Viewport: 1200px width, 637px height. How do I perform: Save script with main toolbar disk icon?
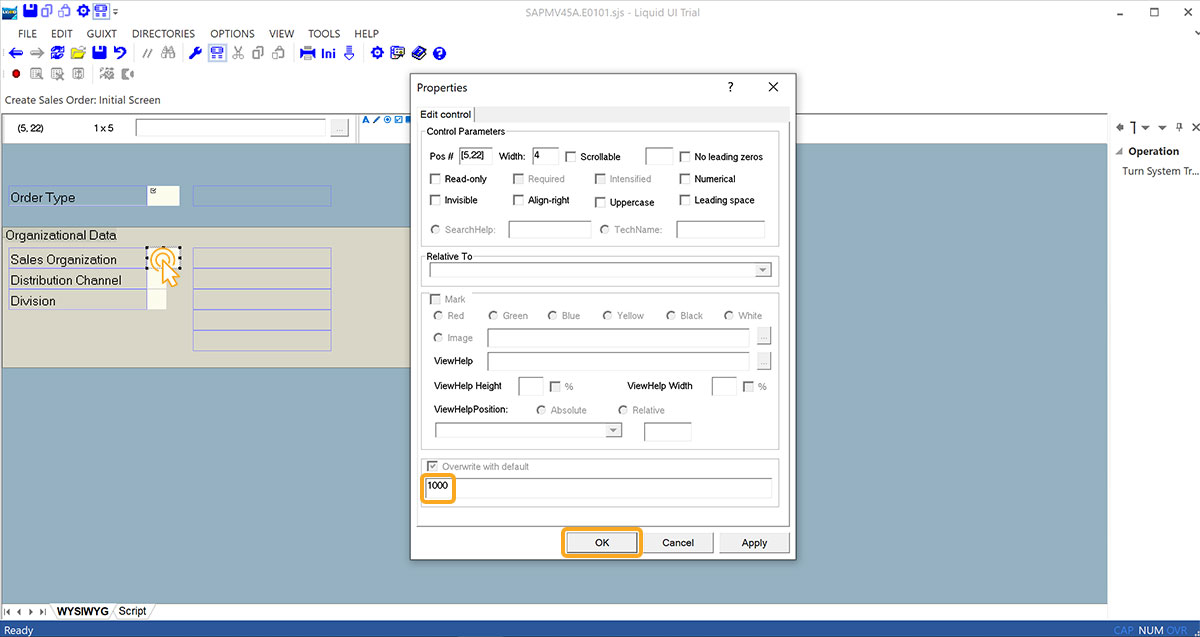tap(99, 54)
